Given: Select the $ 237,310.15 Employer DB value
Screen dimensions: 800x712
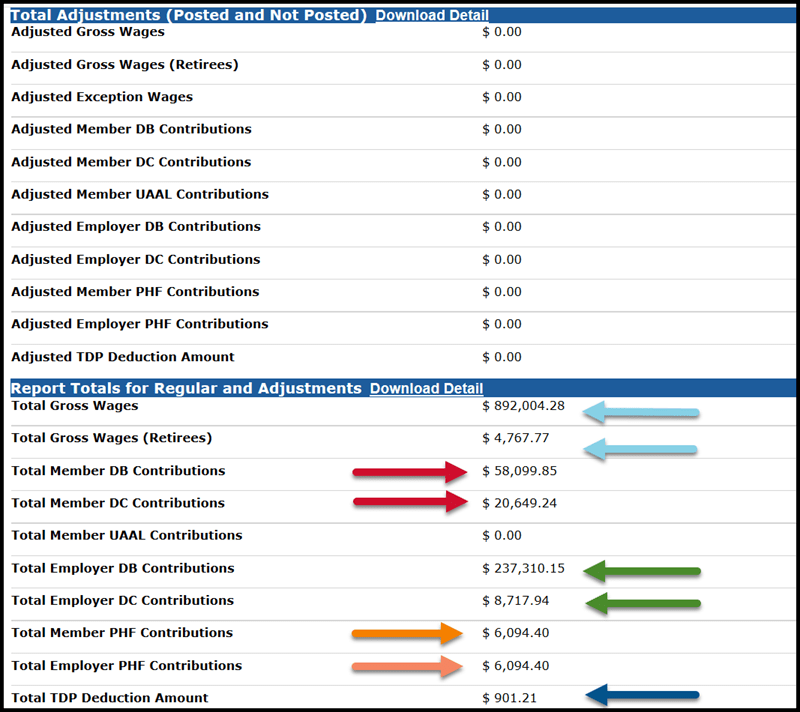Looking at the screenshot, I should coord(523,568).
